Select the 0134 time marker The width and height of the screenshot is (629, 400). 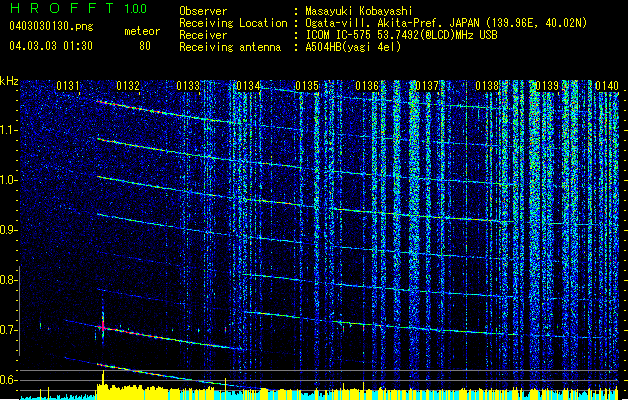coord(248,87)
